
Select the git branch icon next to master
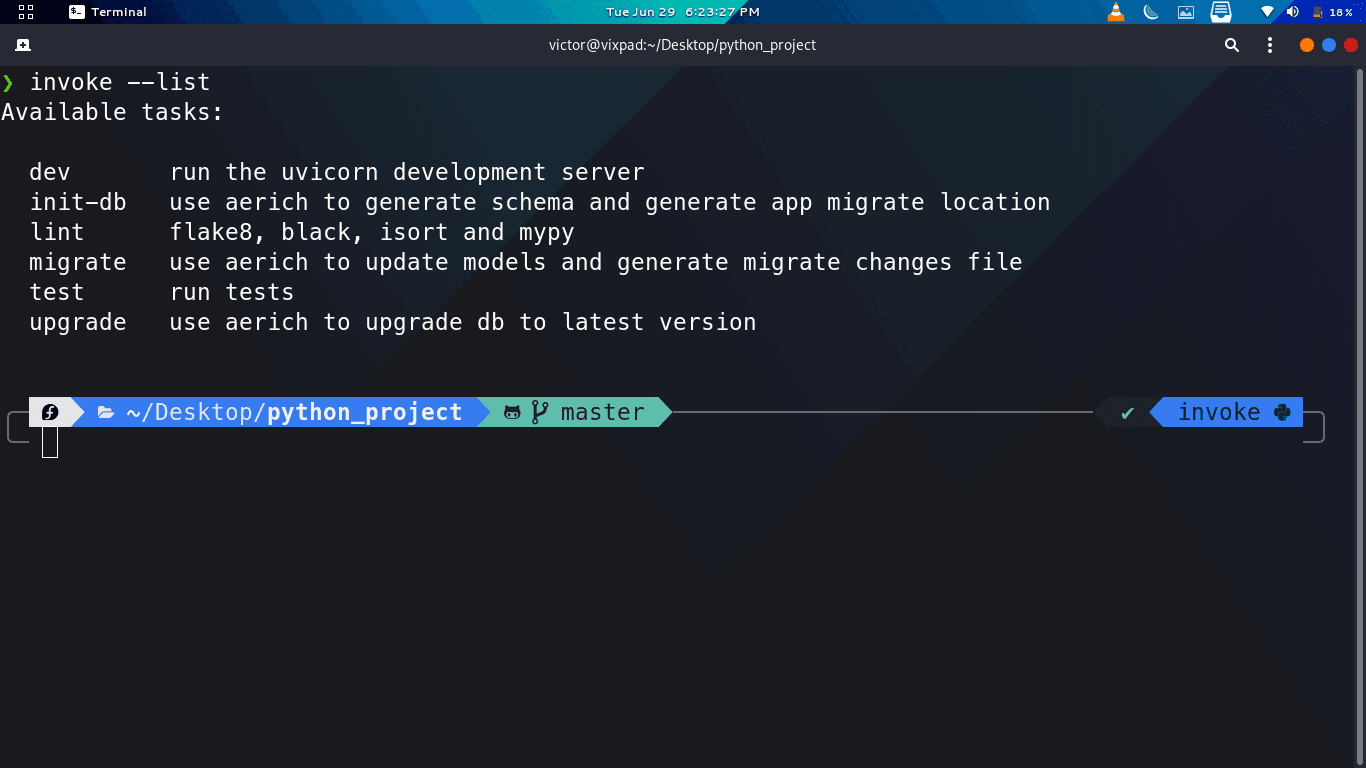pyautogui.click(x=539, y=411)
